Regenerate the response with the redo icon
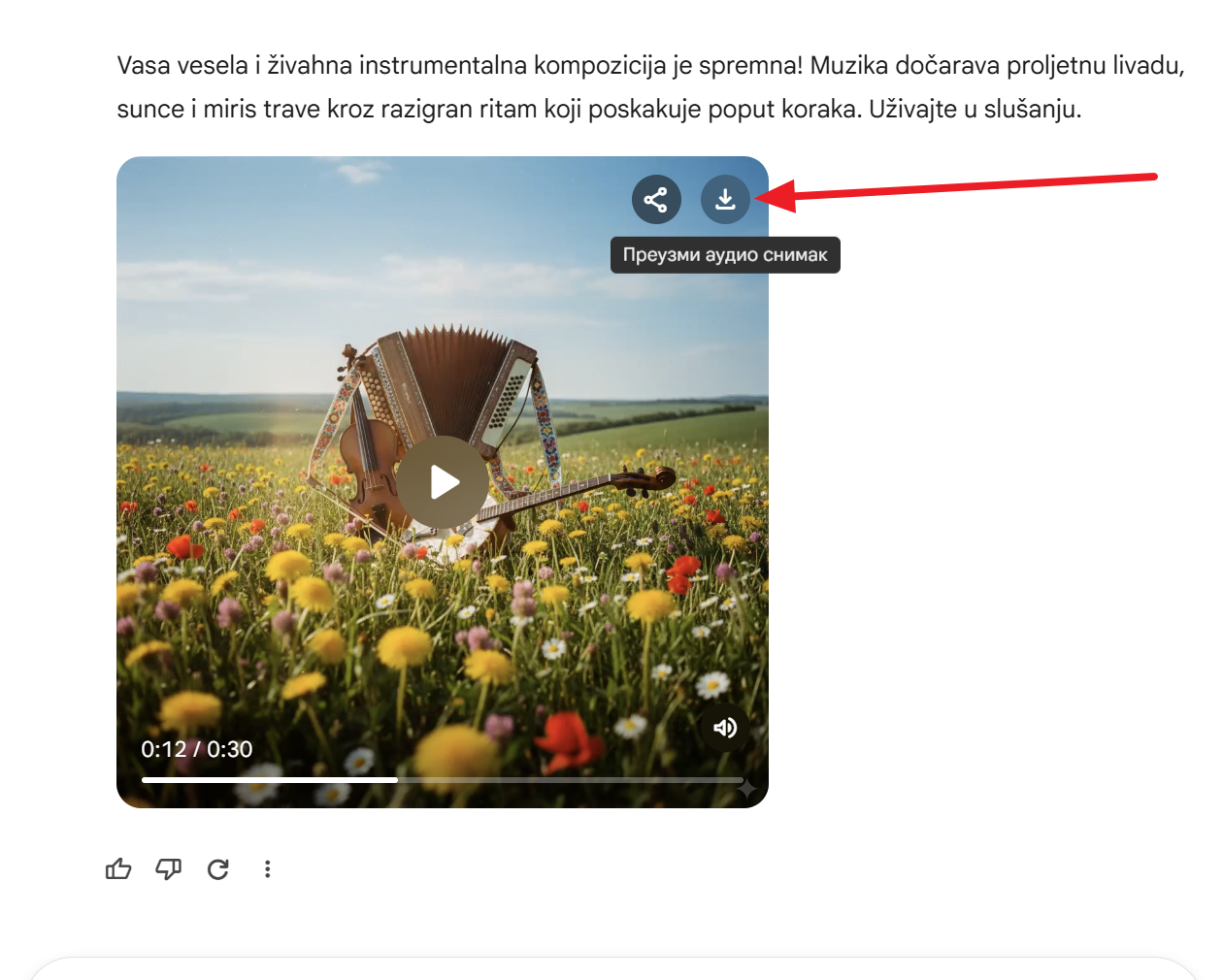The height and width of the screenshot is (980, 1223). coord(218,869)
